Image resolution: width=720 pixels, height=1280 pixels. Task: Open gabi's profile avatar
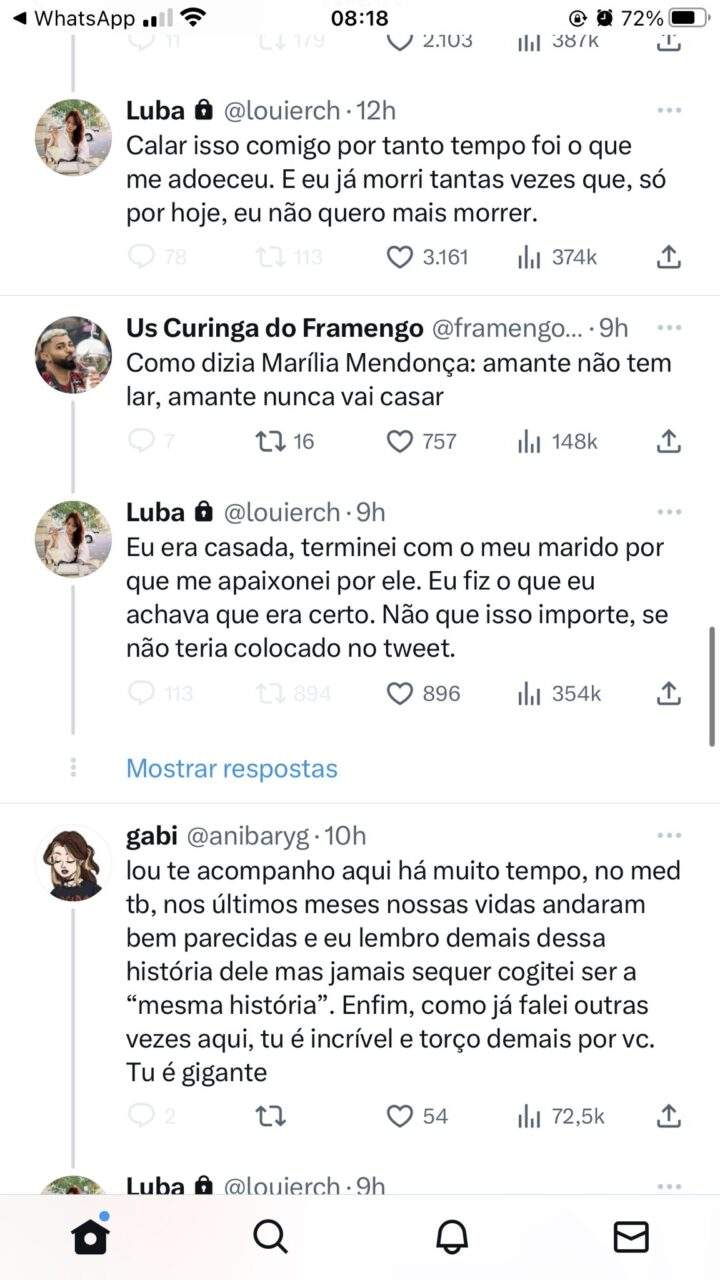point(73,862)
